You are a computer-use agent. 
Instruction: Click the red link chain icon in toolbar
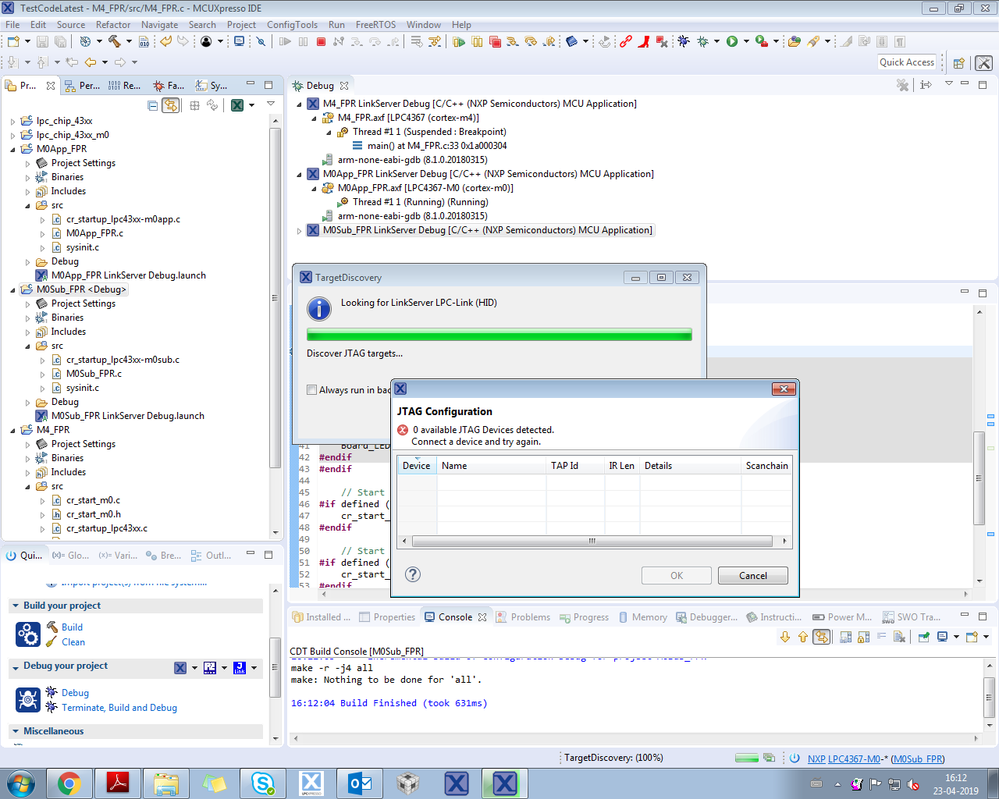tap(626, 41)
